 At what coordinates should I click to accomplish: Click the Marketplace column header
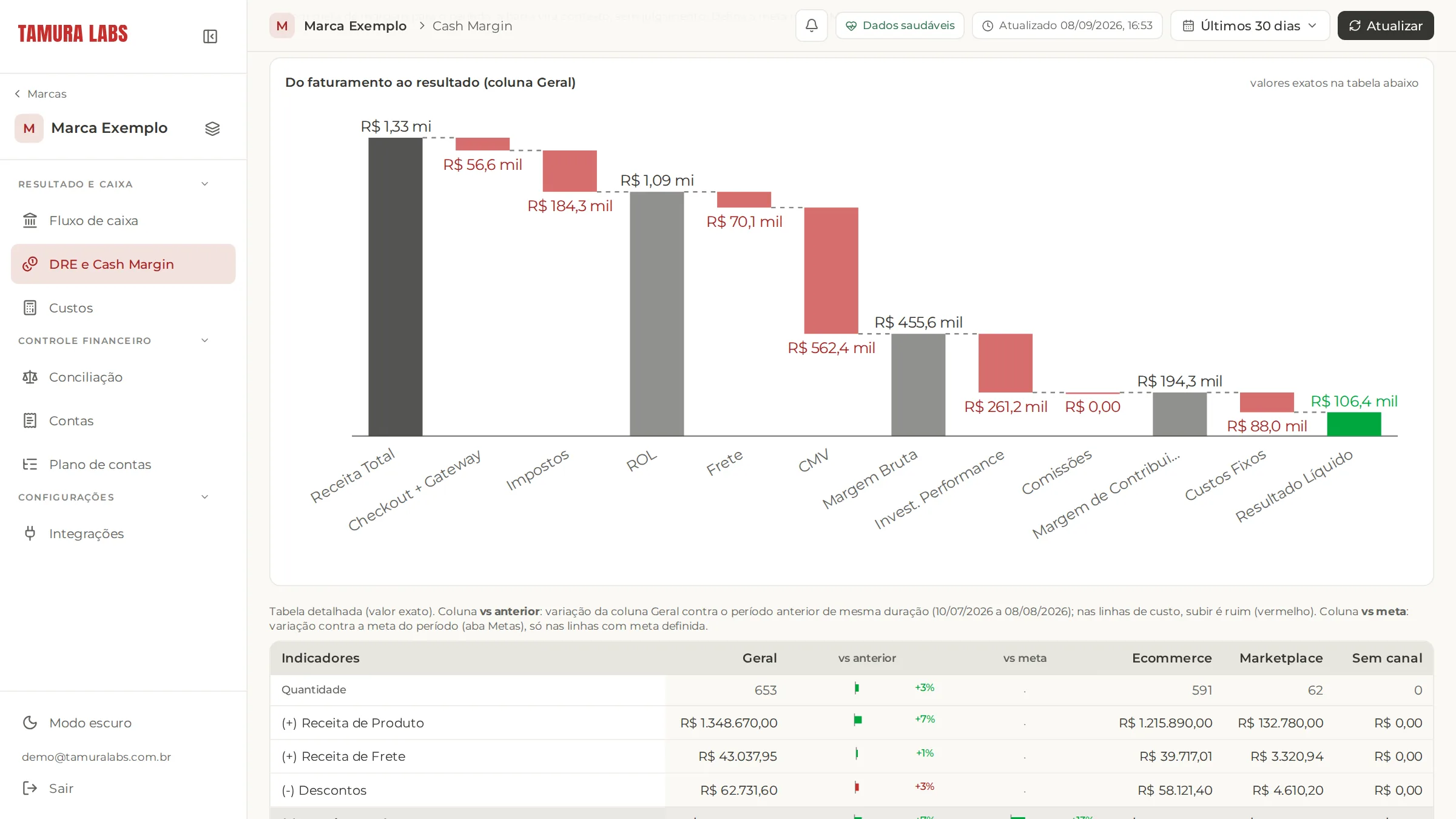coord(1281,658)
